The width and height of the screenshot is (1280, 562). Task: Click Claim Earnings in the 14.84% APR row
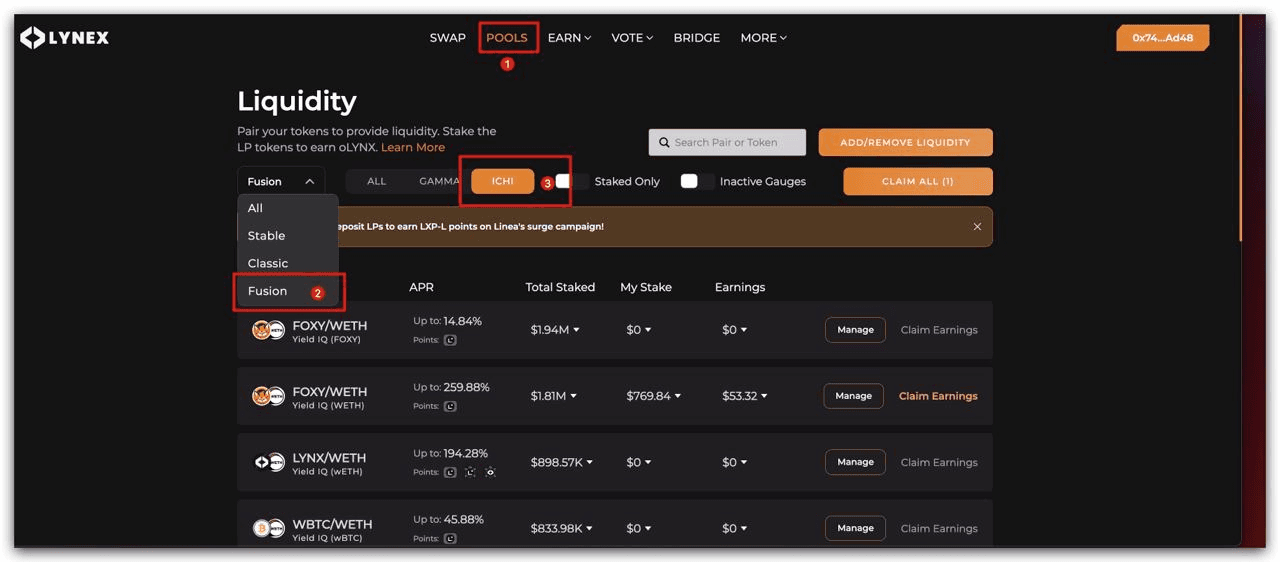tap(939, 330)
